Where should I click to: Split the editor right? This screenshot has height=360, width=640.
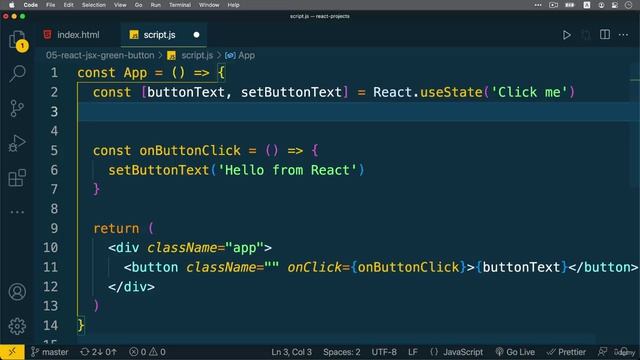(605, 35)
